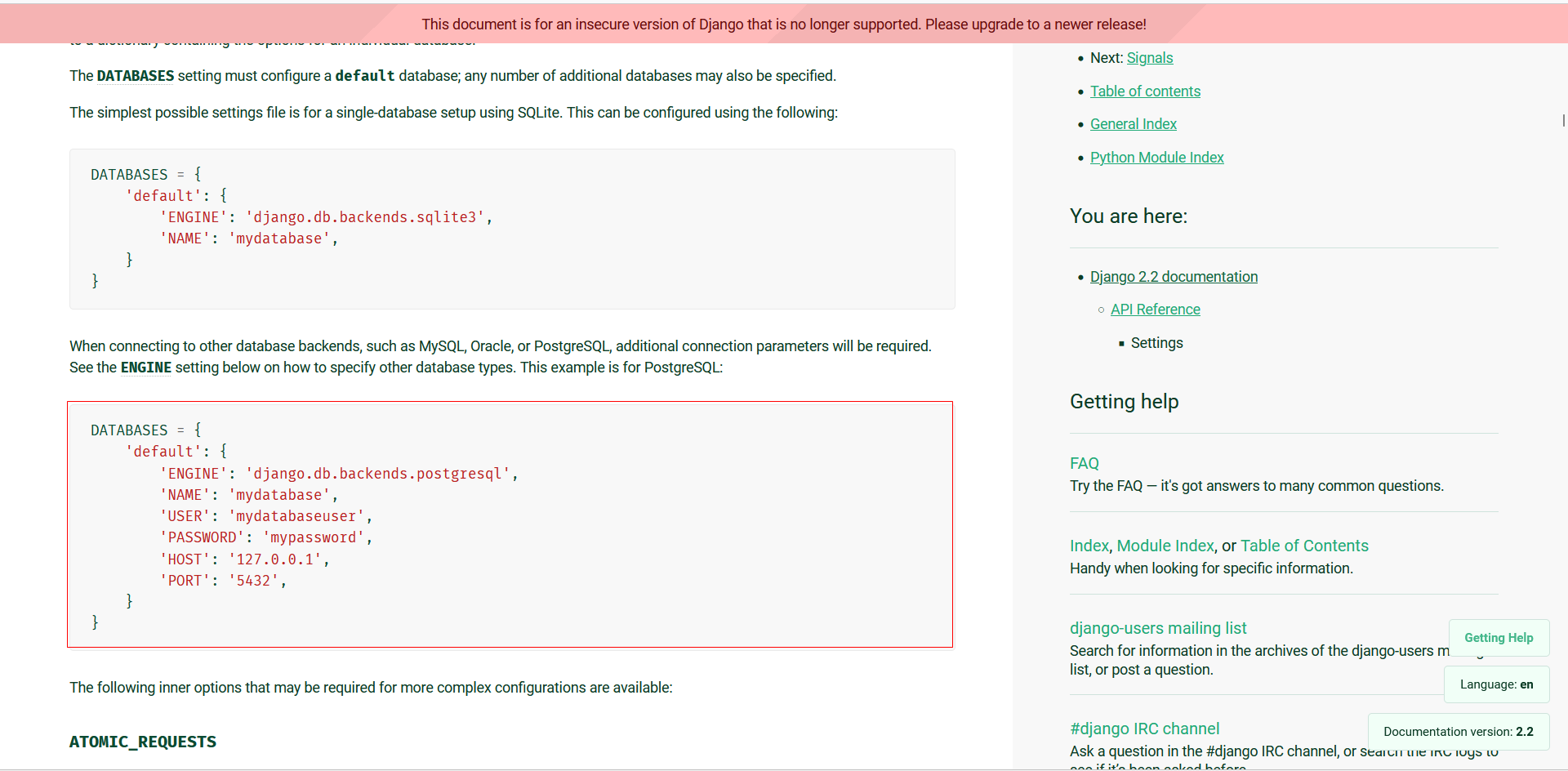Click the DATABASES setting reference in paragraph
The image size is (1568, 771).
click(136, 76)
